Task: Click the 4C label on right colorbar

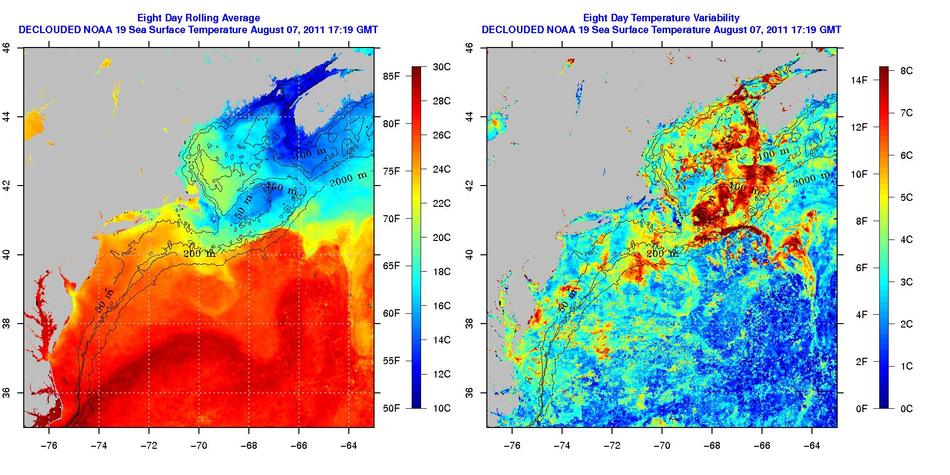Action: click(907, 239)
